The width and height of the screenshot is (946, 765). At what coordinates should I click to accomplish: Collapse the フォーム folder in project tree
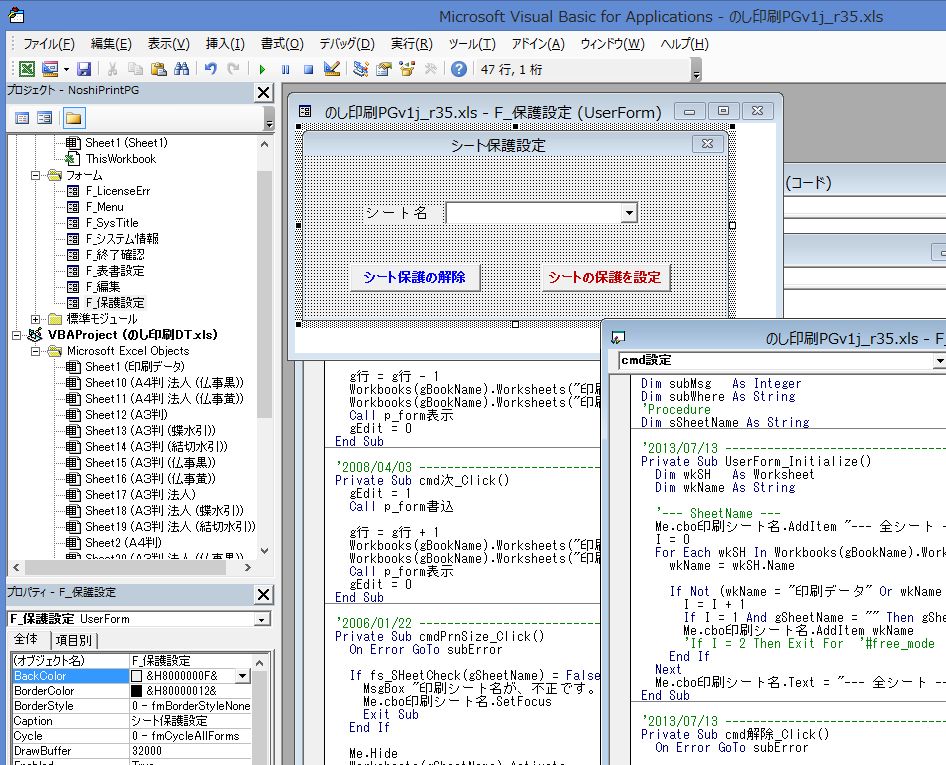(36, 175)
